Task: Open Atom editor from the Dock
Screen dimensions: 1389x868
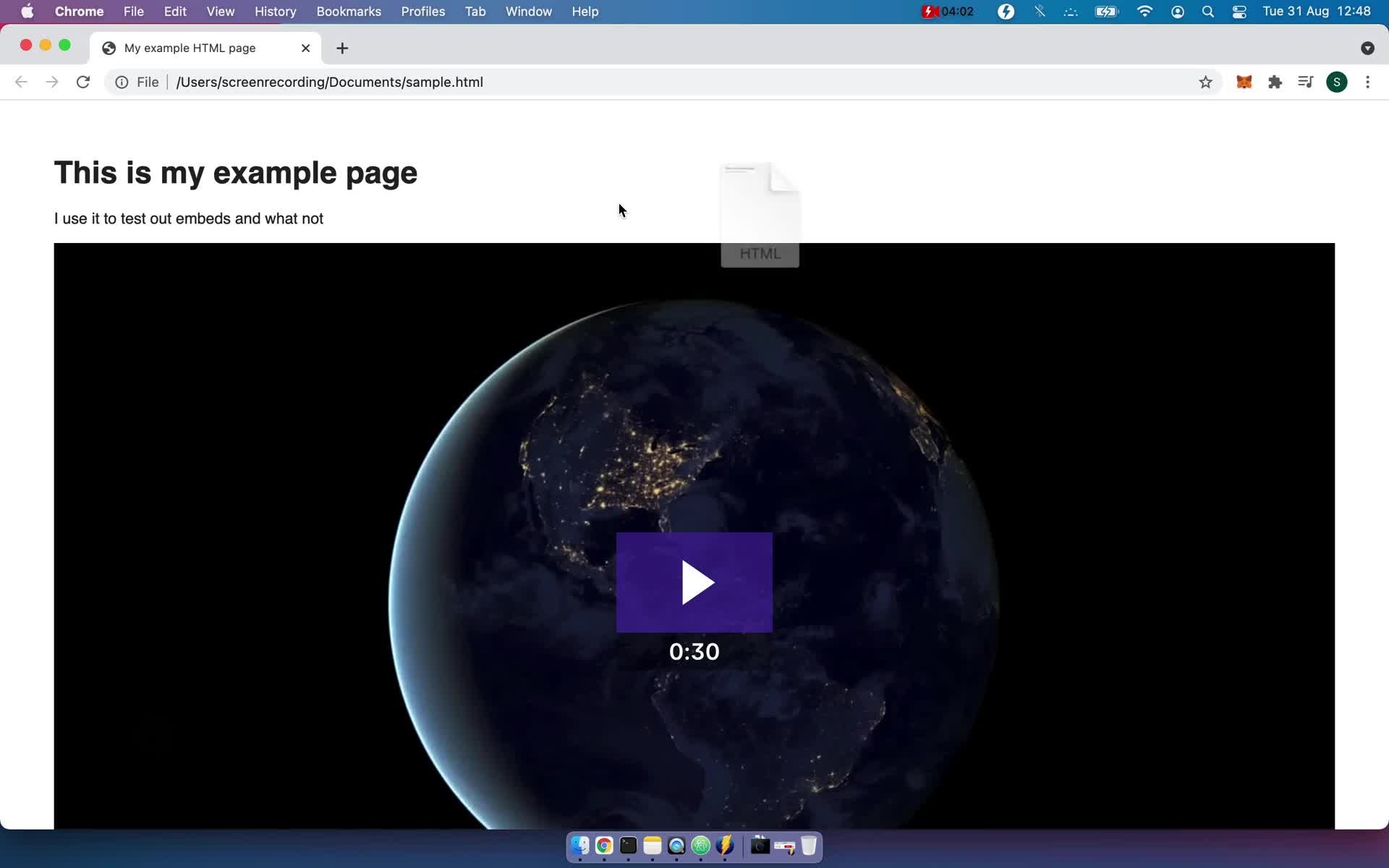Action: [x=701, y=846]
